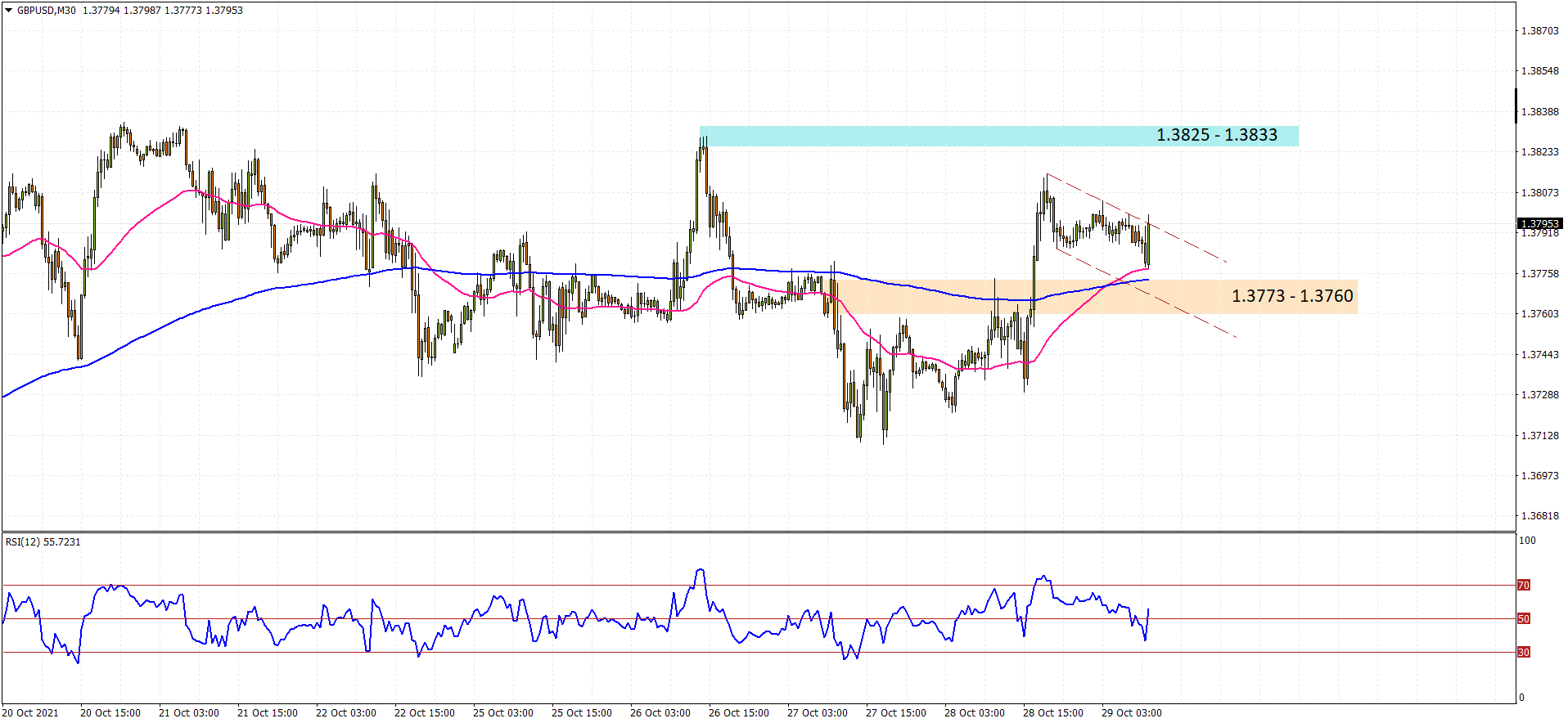The height and width of the screenshot is (723, 1568).
Task: Click price axis label 1.38548
Action: 1539,71
